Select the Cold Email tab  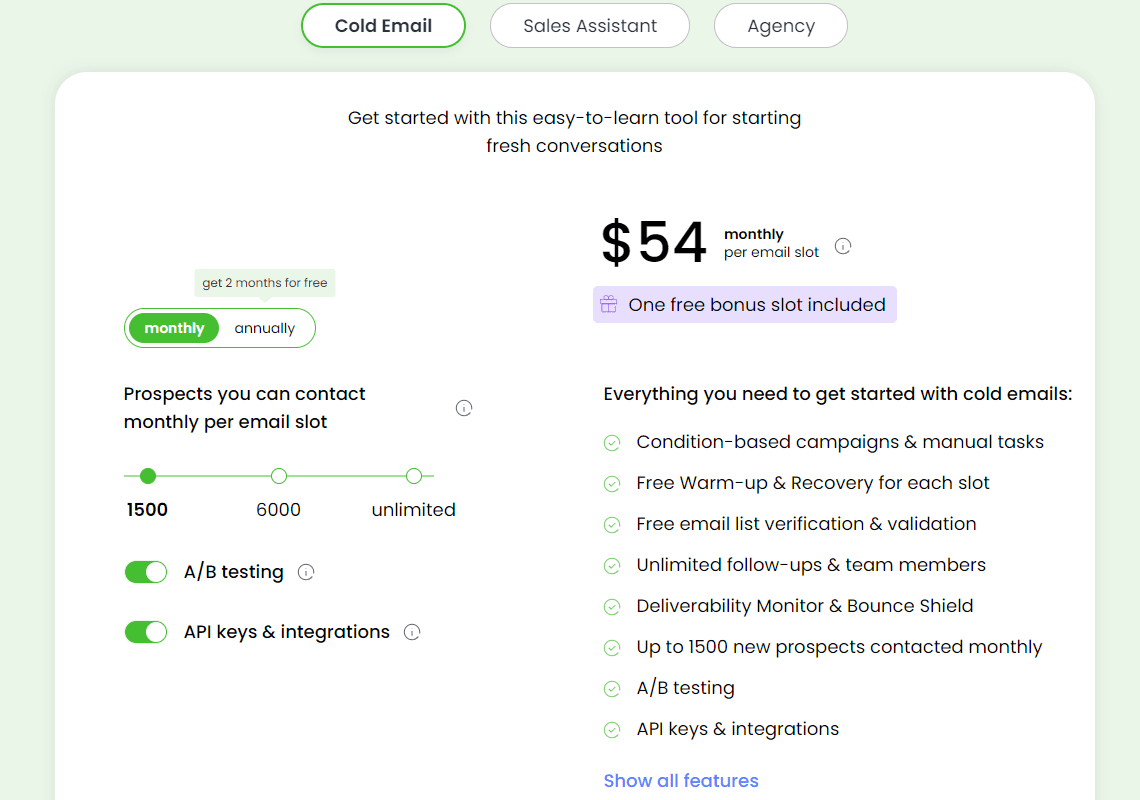(383, 25)
